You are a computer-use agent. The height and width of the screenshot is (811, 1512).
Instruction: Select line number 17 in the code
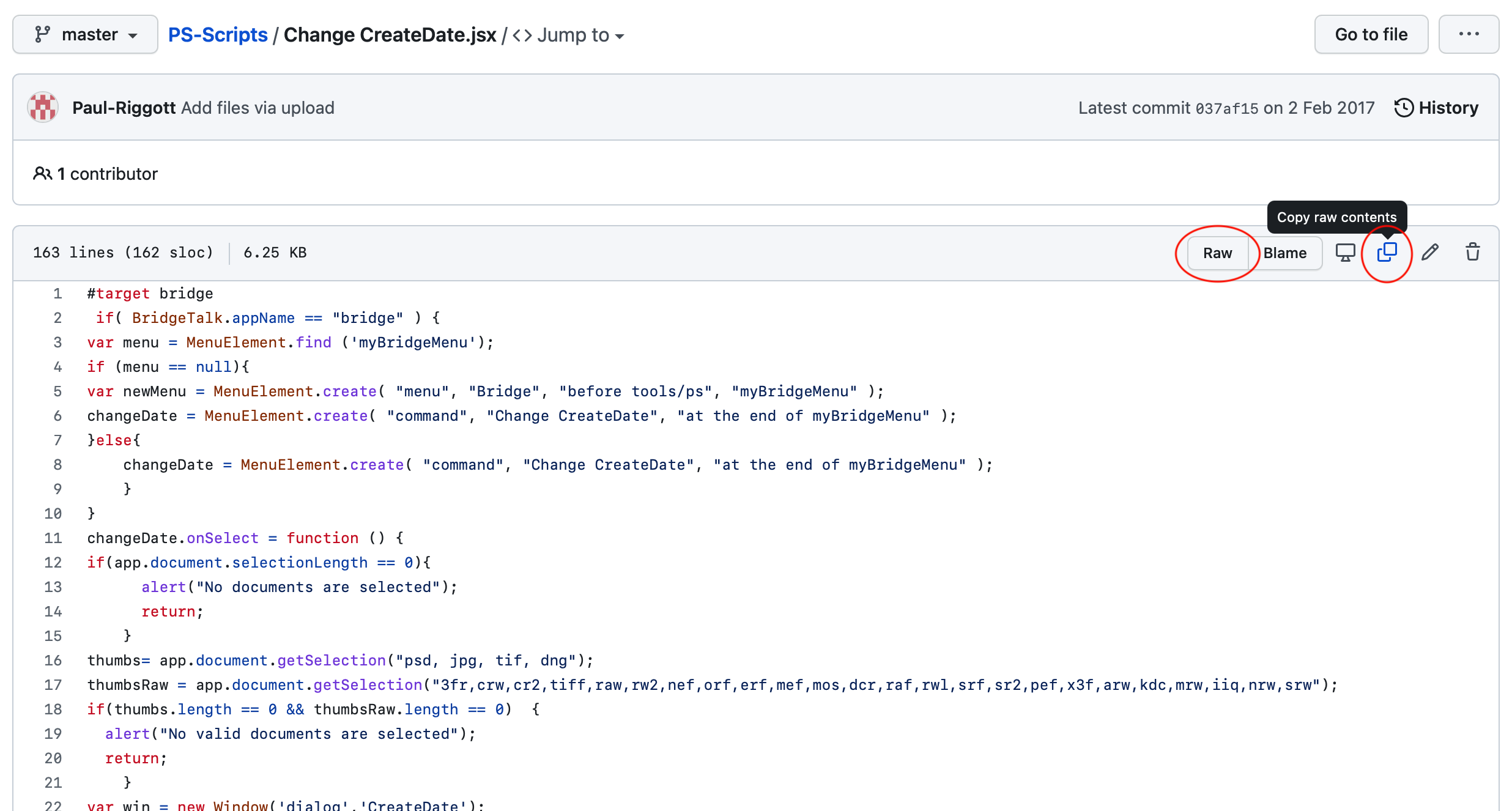pyautogui.click(x=53, y=685)
